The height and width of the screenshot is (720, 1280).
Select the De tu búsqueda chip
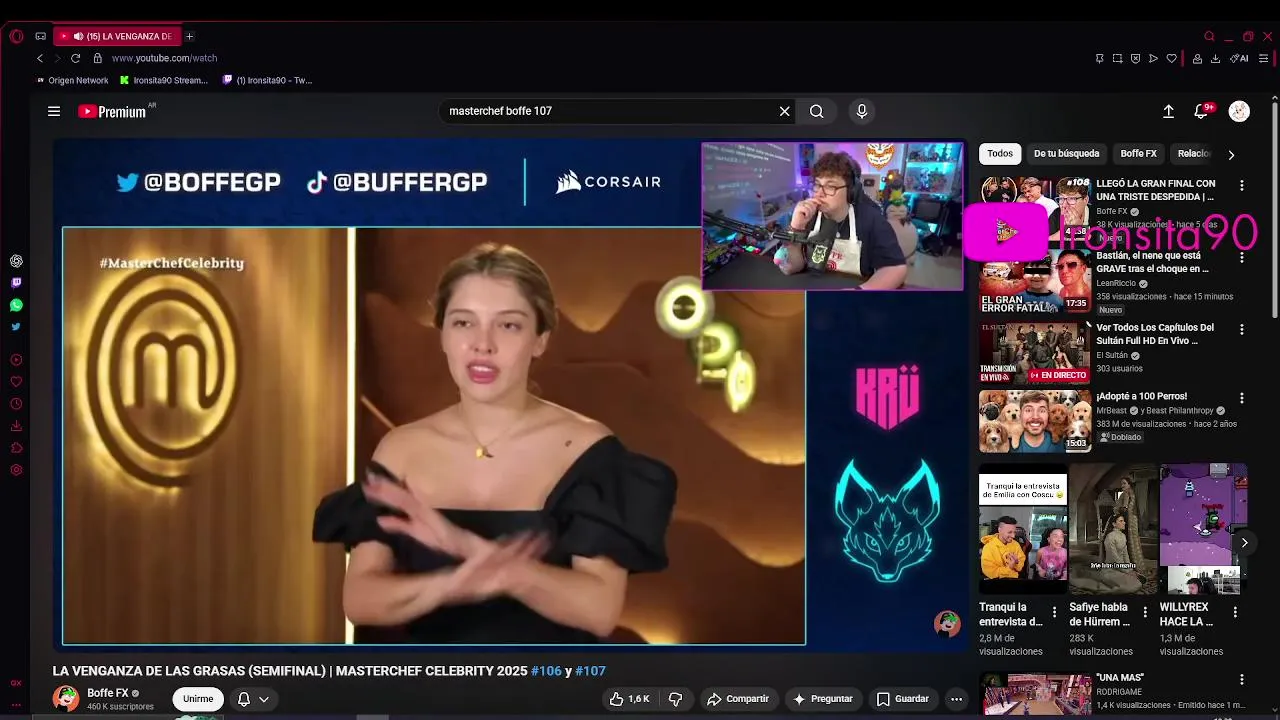click(1066, 154)
